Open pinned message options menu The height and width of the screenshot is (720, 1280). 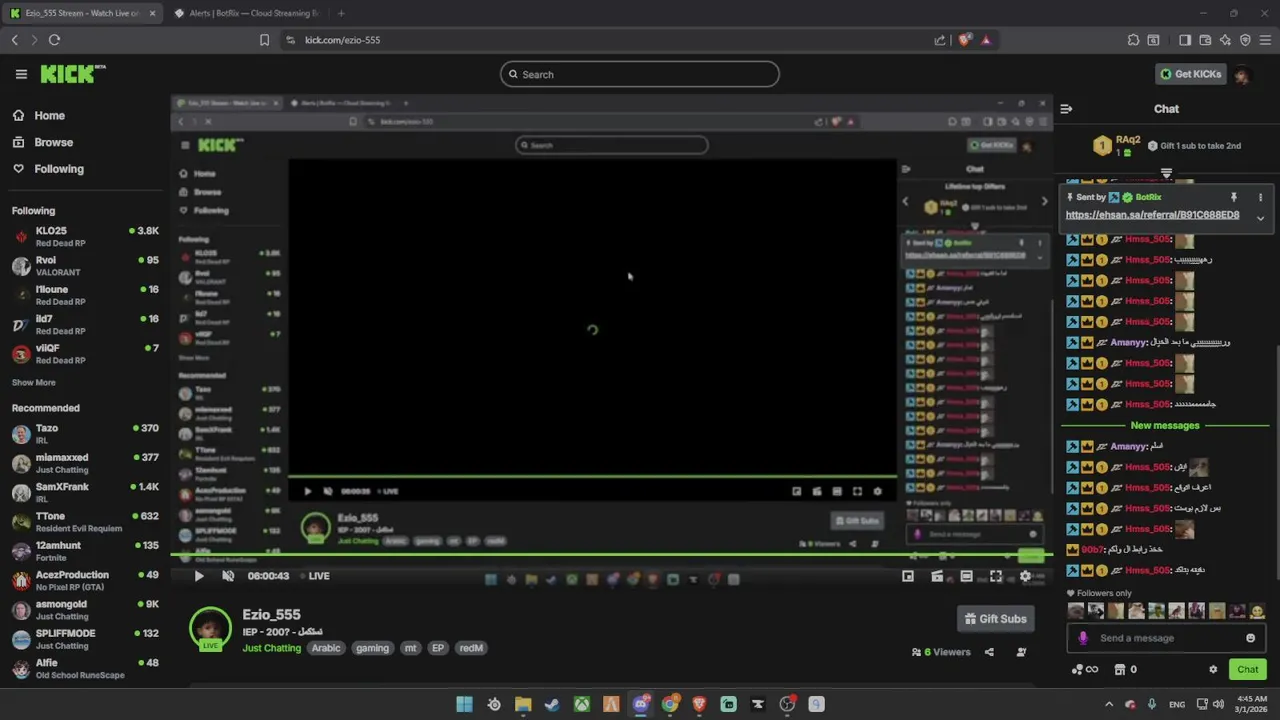tap(1260, 198)
